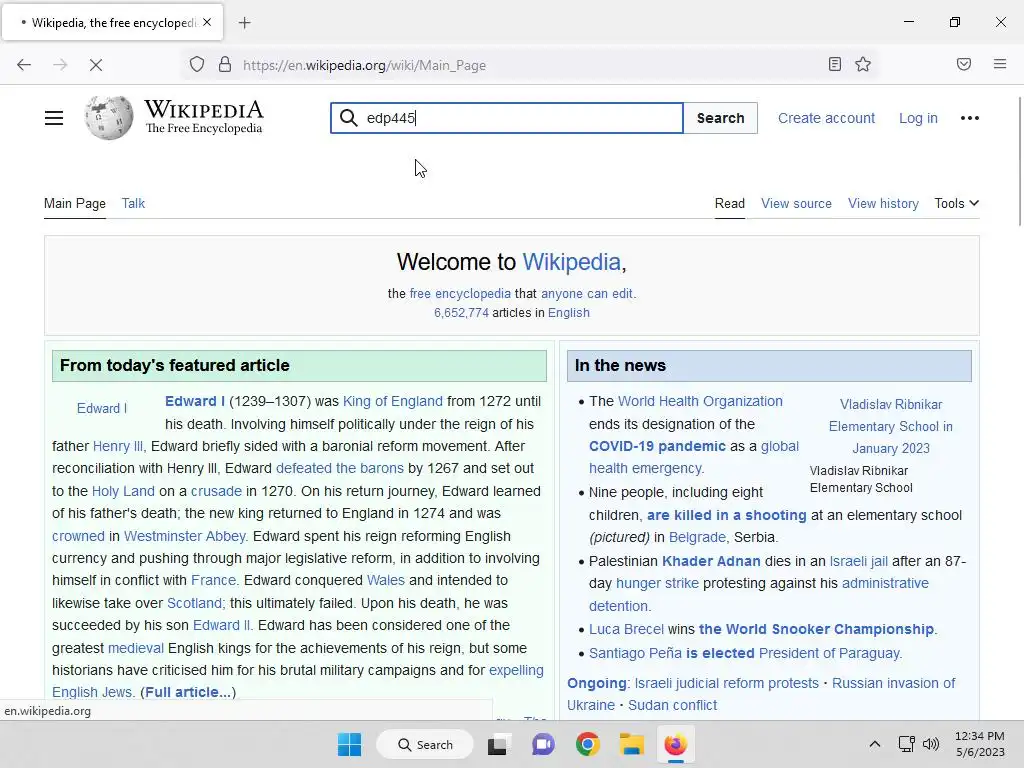The height and width of the screenshot is (768, 1024).
Task: Launch the chat app from the taskbar
Action: (x=543, y=744)
